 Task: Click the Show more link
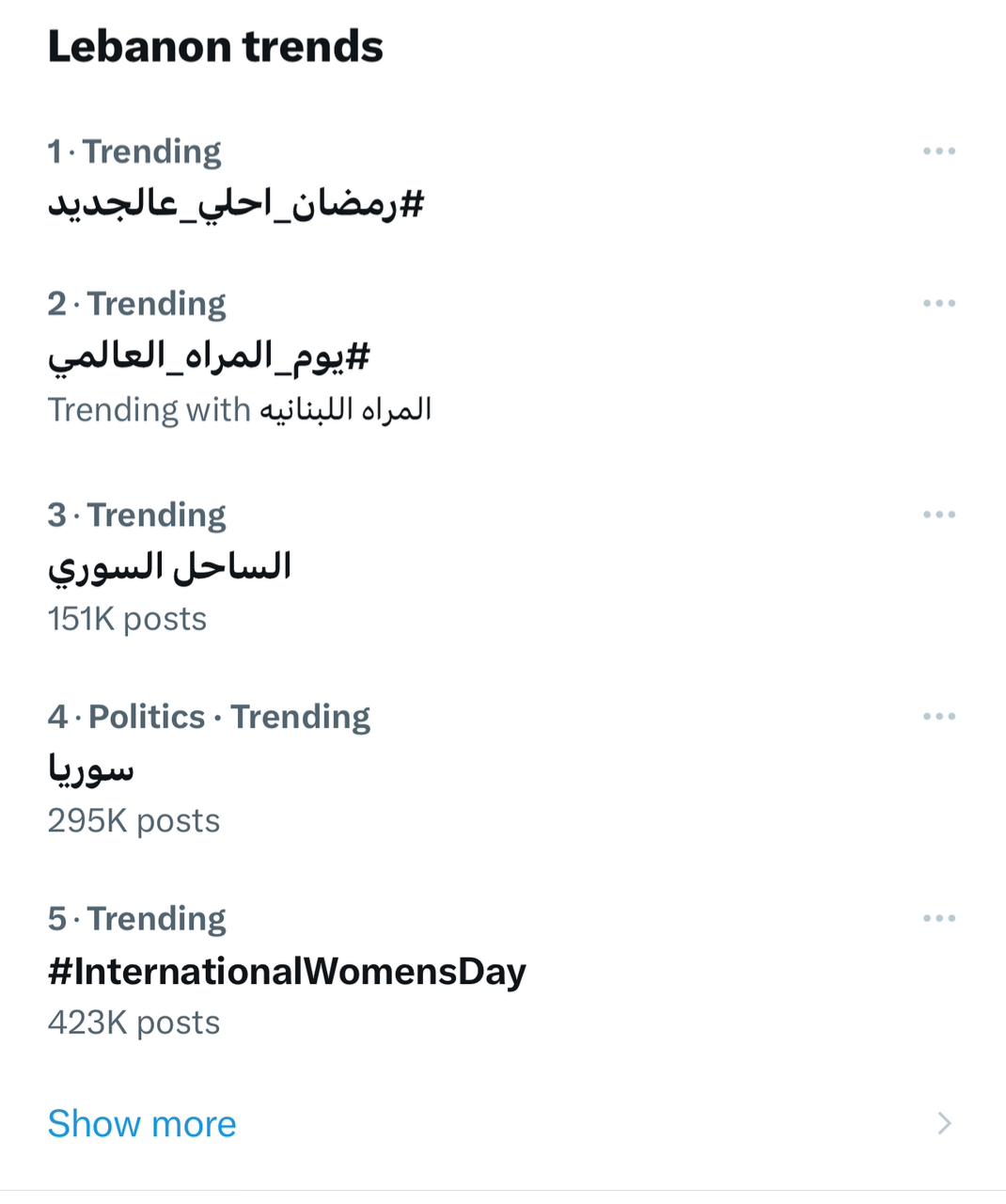click(142, 1123)
